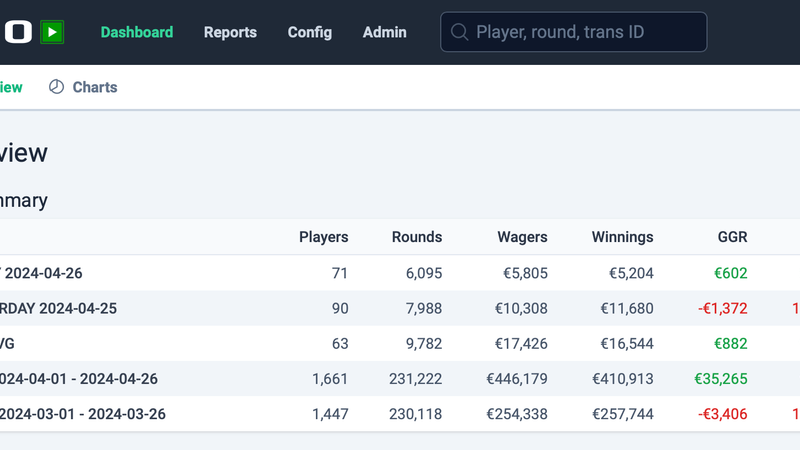Sort by the Rounds column header
The height and width of the screenshot is (450, 800).
417,237
